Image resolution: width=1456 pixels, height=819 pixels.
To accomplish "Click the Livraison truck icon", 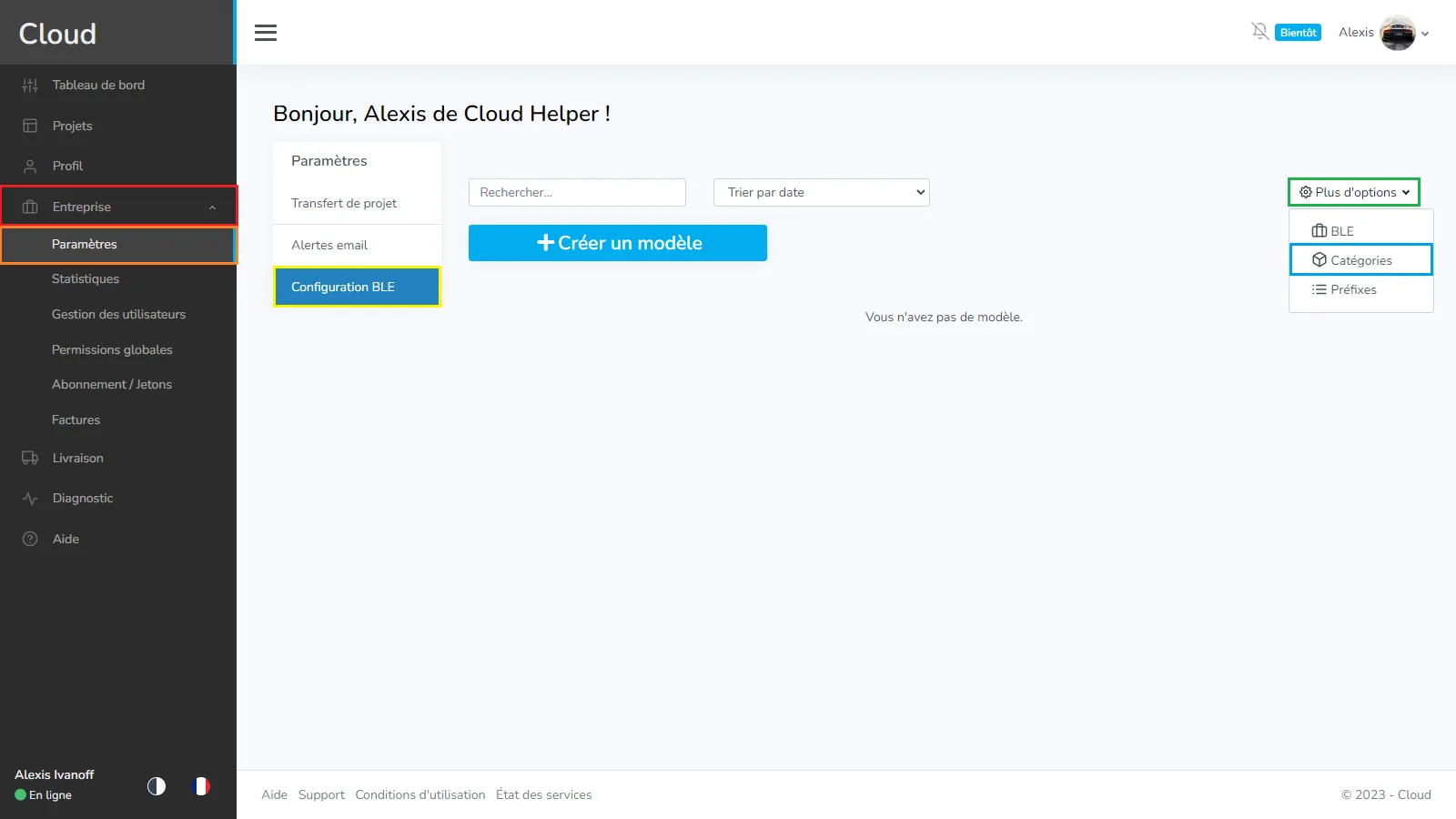I will click(30, 458).
